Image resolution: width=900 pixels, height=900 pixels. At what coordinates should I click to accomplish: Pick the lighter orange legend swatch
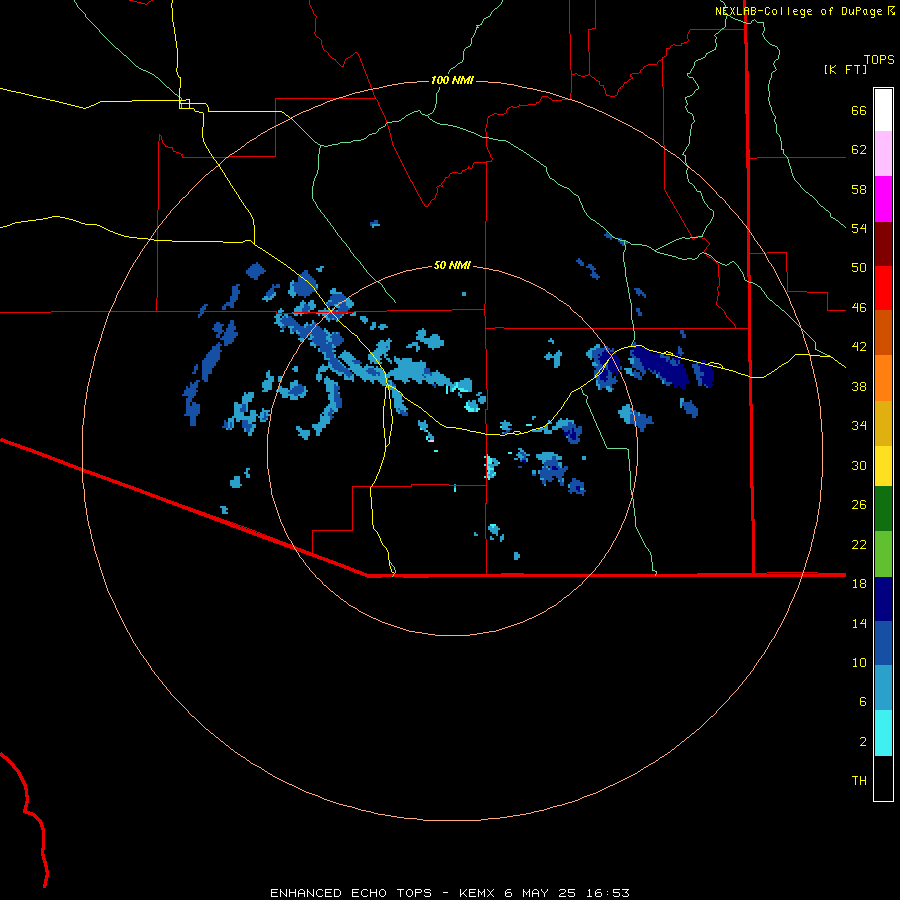883,378
